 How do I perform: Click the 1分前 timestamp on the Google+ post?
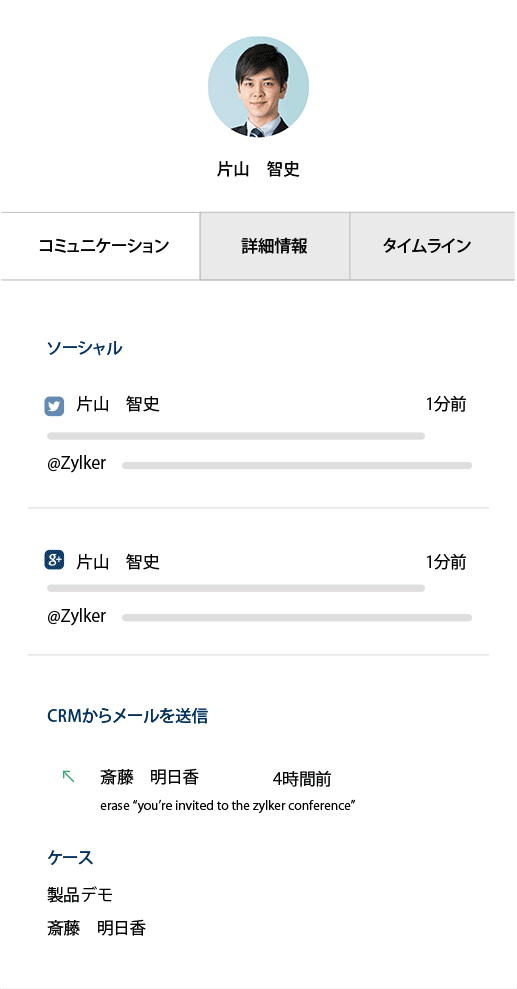(x=446, y=561)
